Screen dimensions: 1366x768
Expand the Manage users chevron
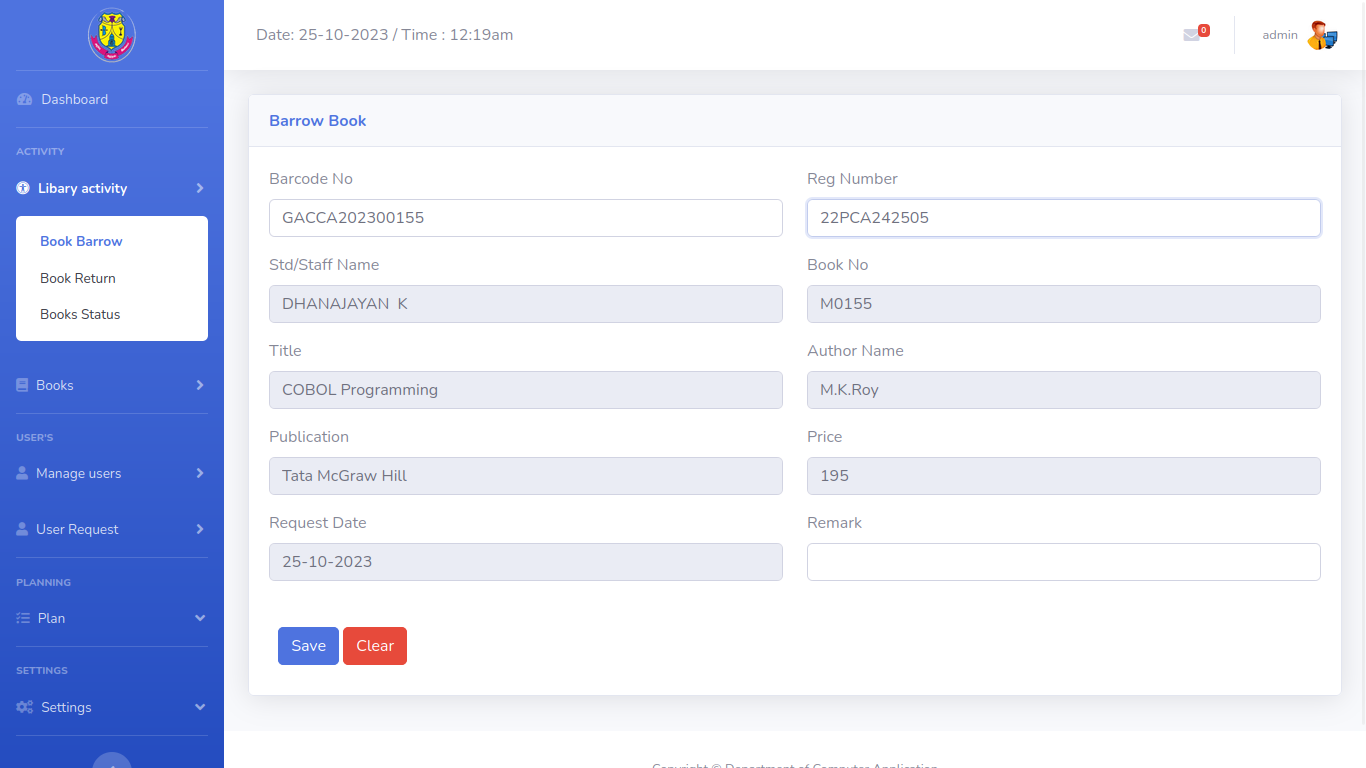[200, 473]
